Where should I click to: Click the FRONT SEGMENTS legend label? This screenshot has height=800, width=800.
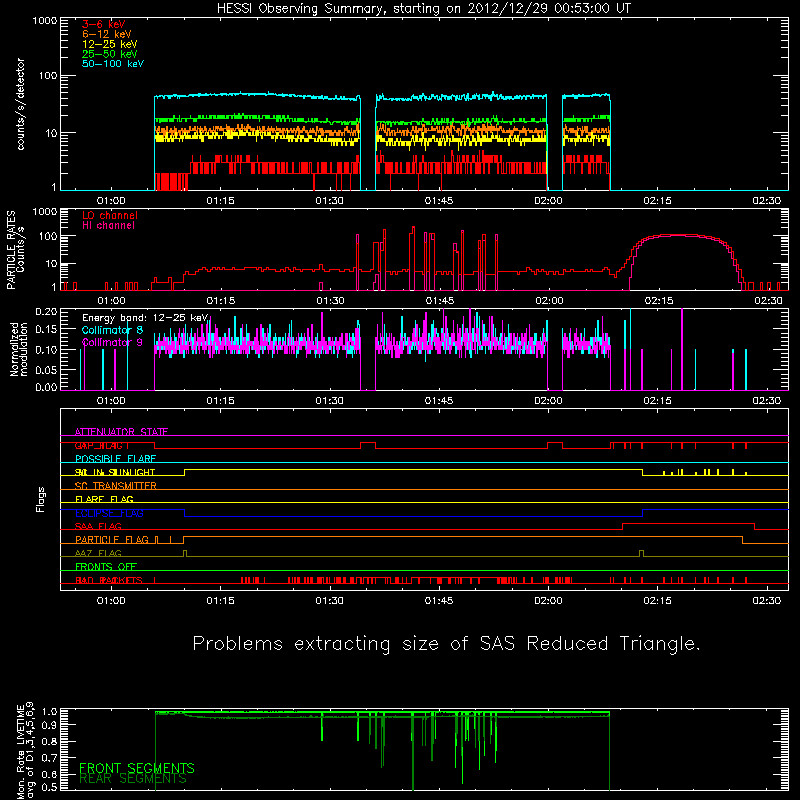click(x=137, y=768)
